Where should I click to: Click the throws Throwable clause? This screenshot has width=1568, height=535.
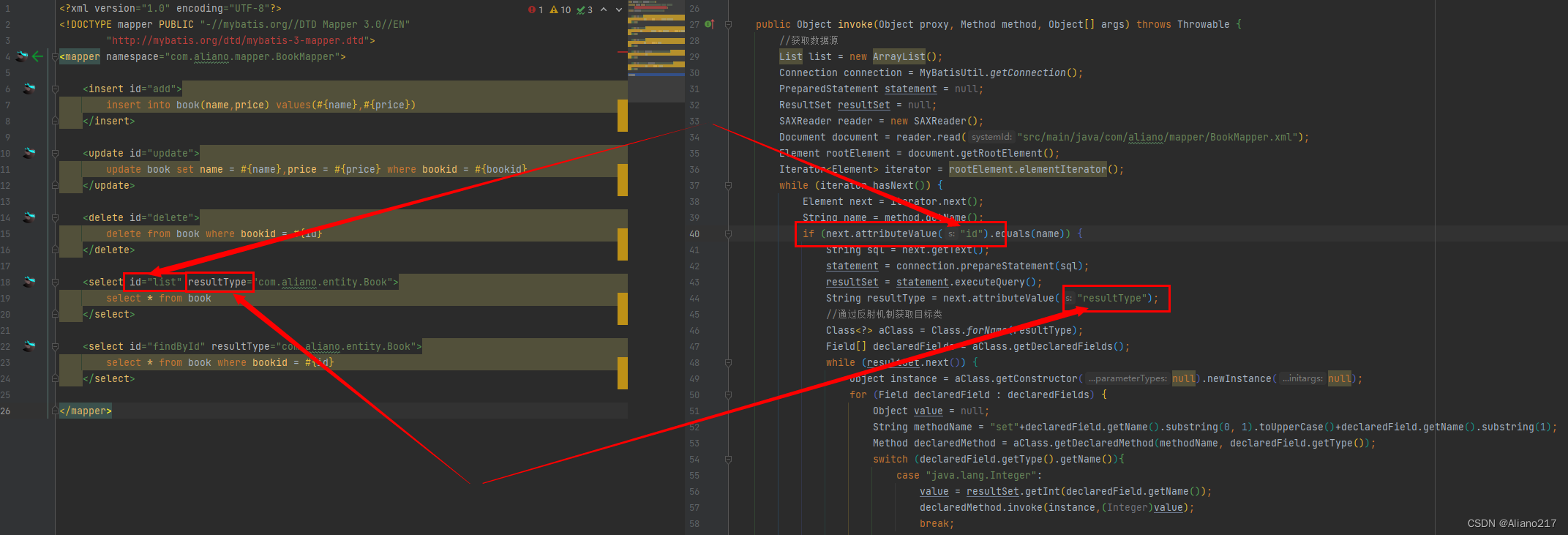pos(1182,24)
